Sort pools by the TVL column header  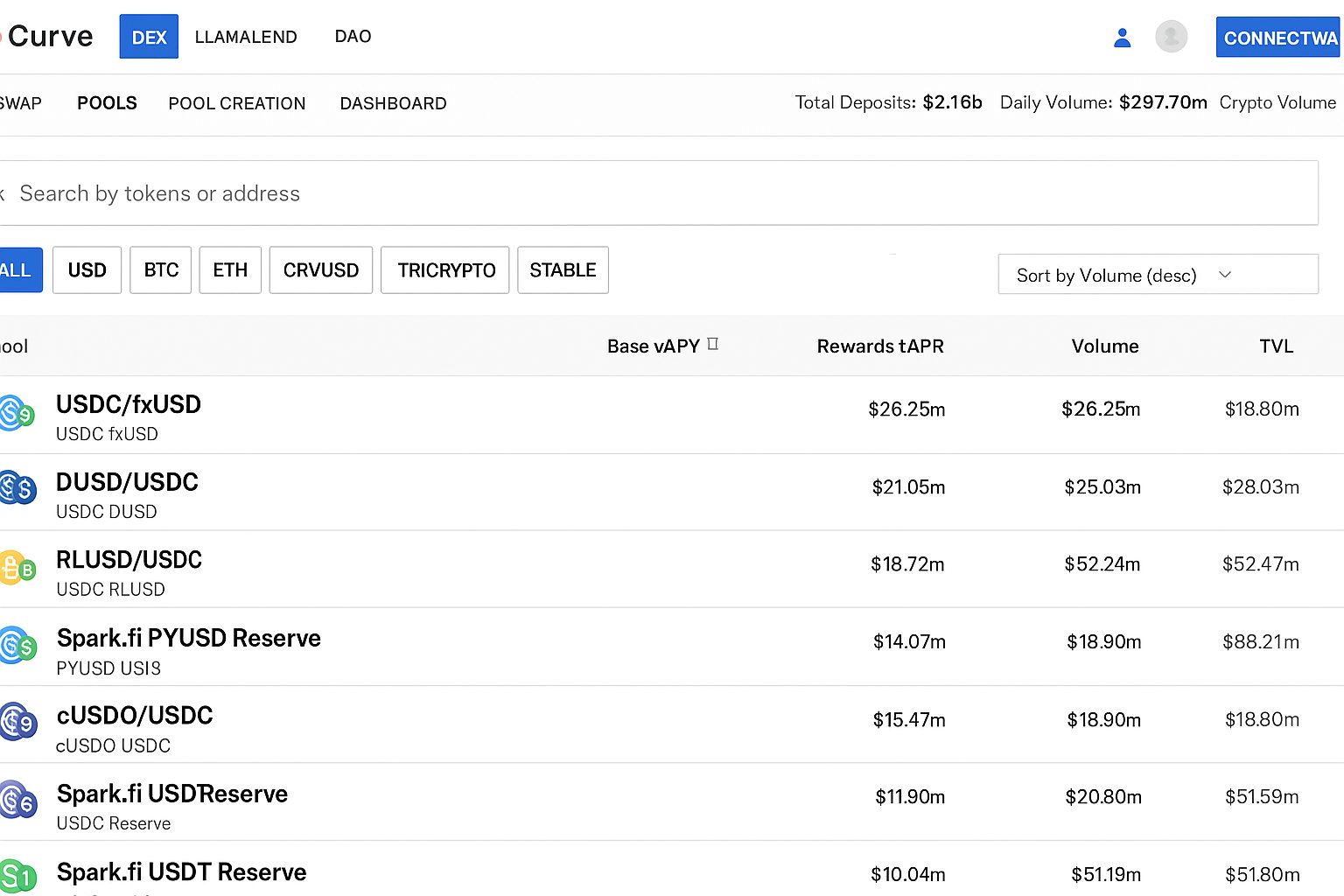click(x=1276, y=346)
